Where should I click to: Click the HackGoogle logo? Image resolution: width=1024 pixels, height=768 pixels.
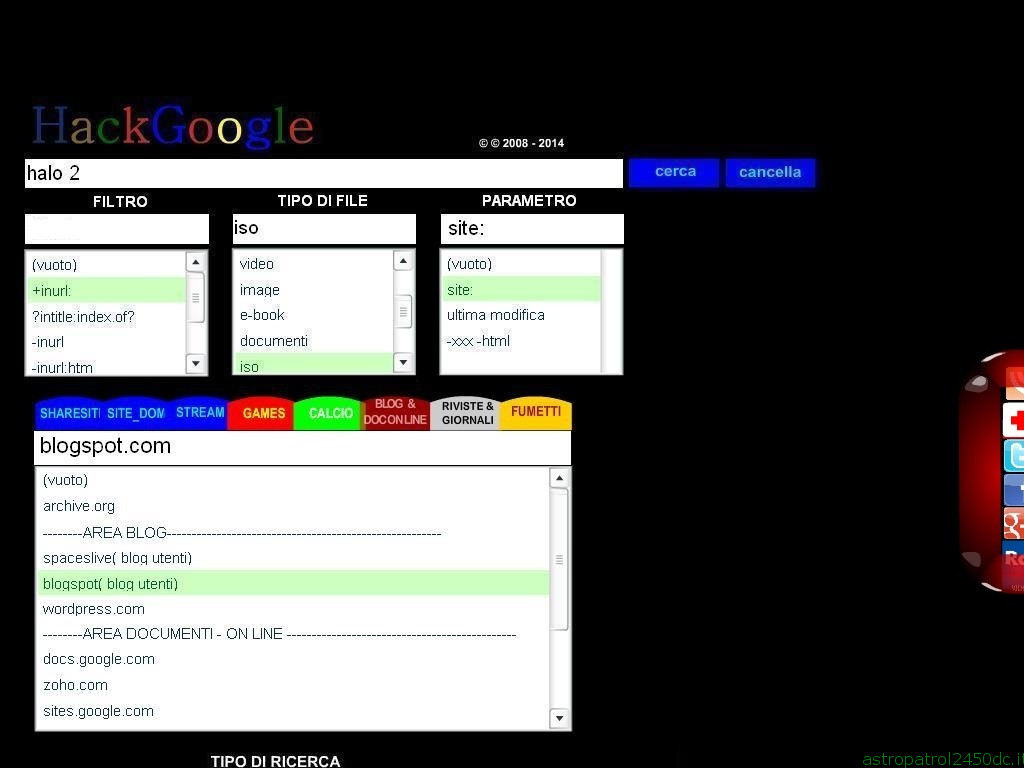(173, 125)
